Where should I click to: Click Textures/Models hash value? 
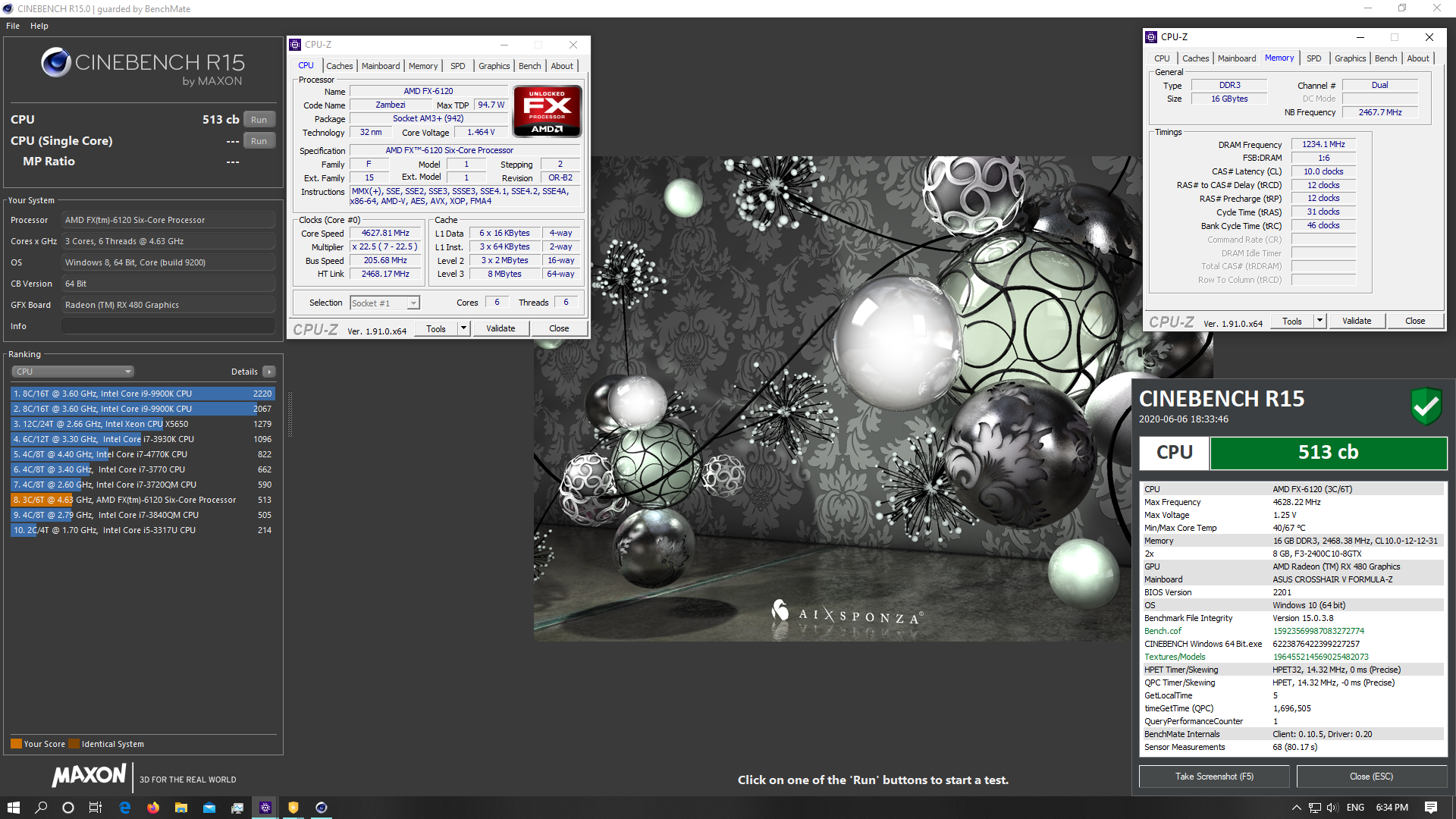pyautogui.click(x=1320, y=657)
